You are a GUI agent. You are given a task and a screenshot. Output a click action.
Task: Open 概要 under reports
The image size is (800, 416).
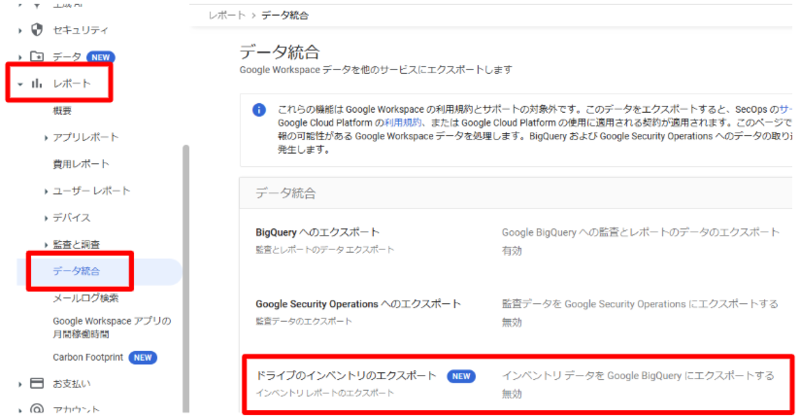62,111
